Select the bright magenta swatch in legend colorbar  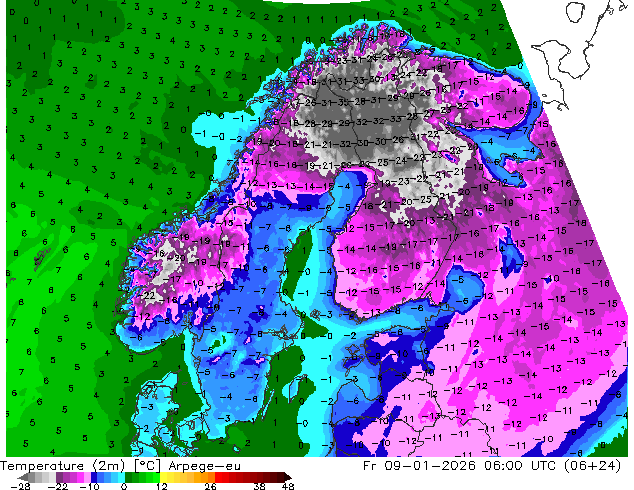[x=80, y=477]
